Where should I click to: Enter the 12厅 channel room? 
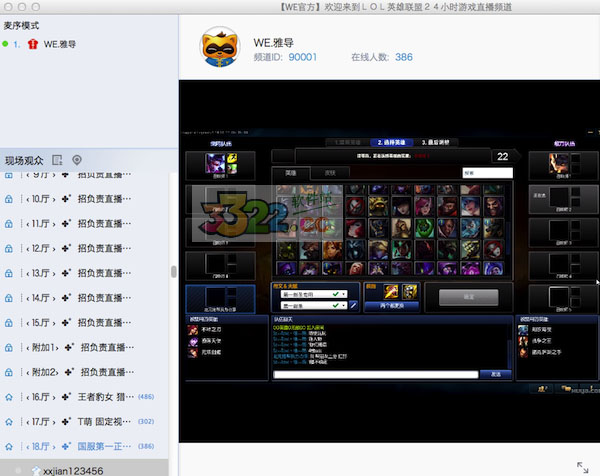(x=84, y=249)
